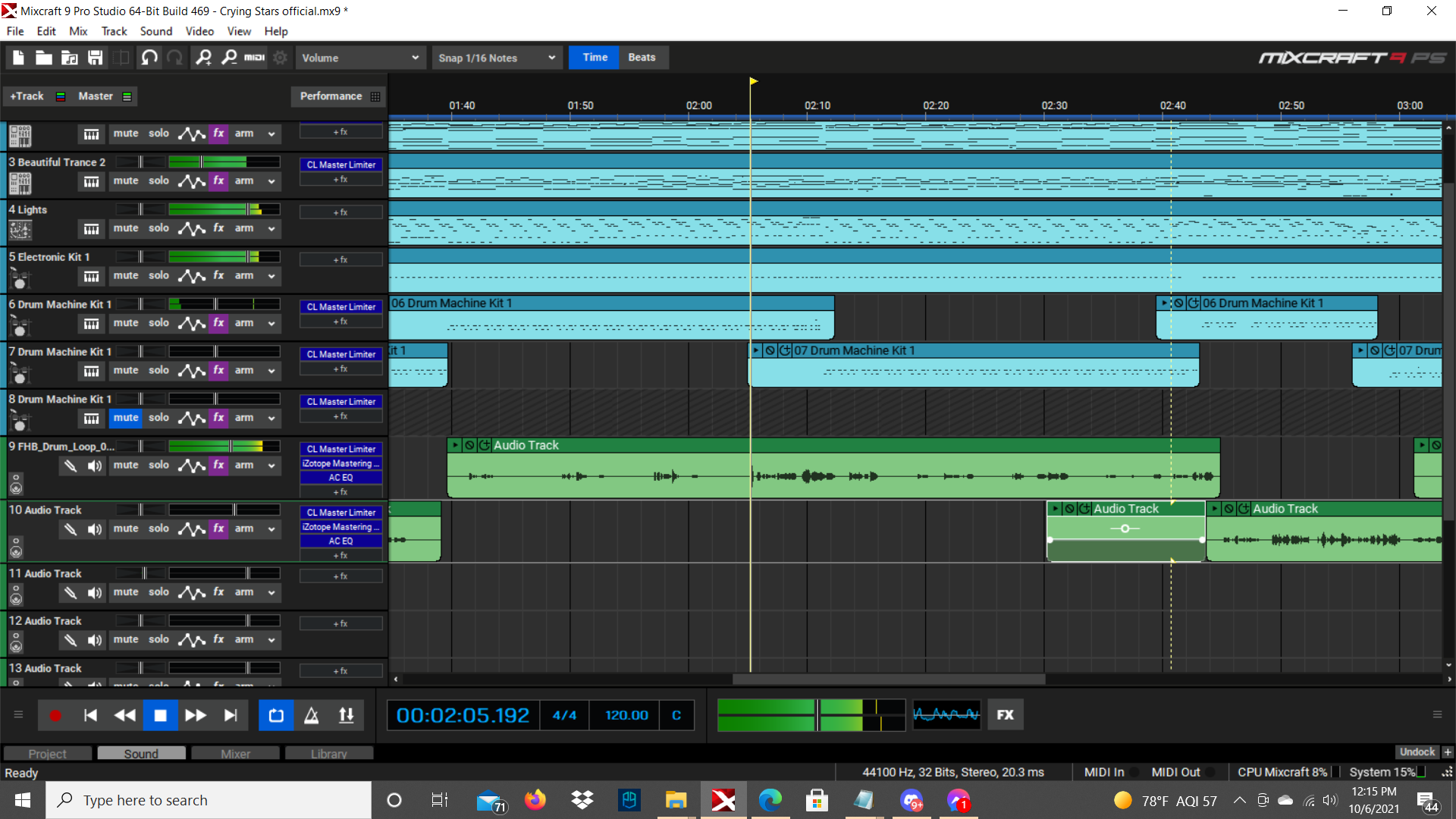This screenshot has height=819, width=1456.
Task: Solo the 5 Electronic Kit 1 track
Action: click(x=158, y=276)
